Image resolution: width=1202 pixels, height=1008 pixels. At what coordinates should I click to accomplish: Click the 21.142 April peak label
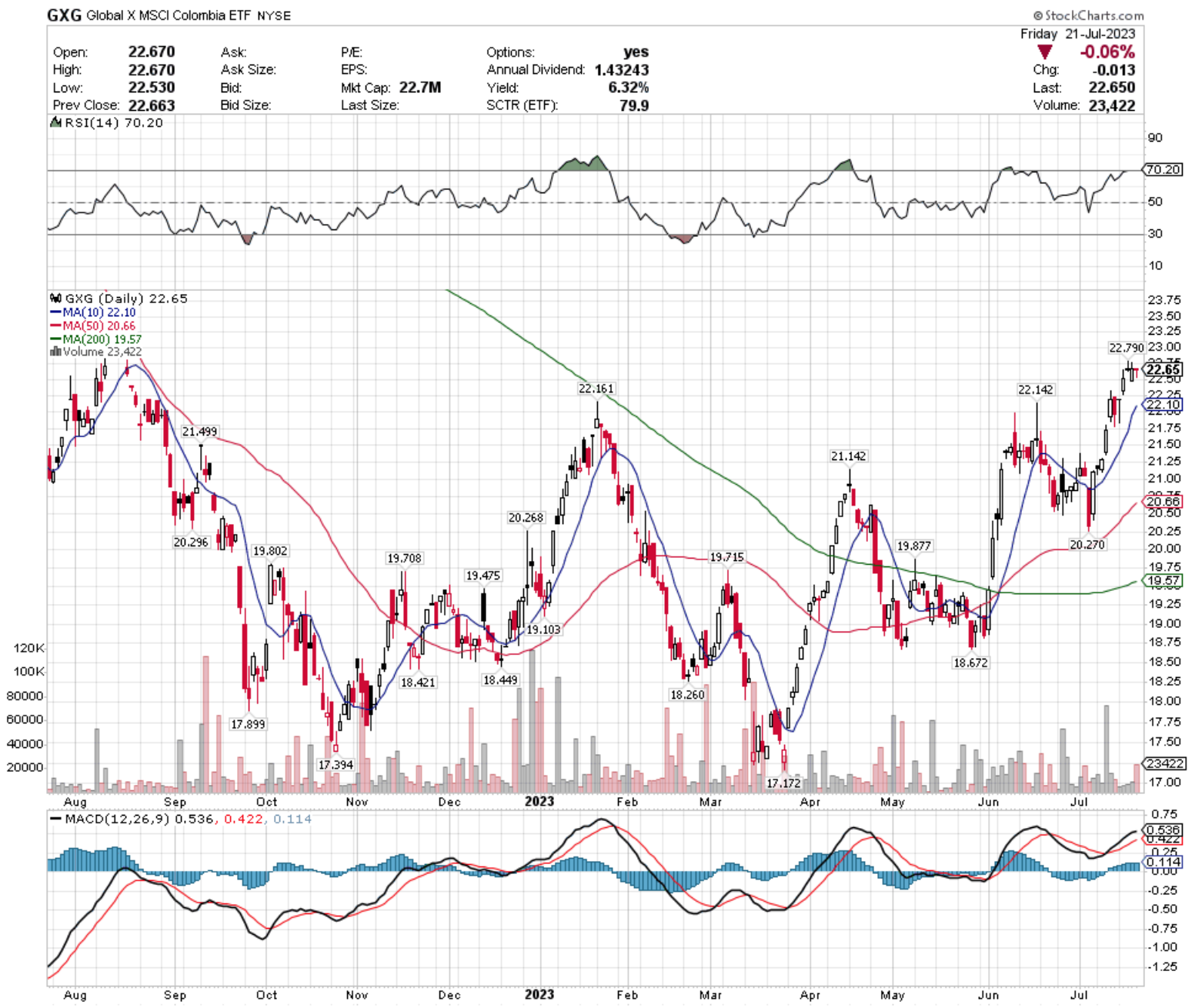click(848, 456)
